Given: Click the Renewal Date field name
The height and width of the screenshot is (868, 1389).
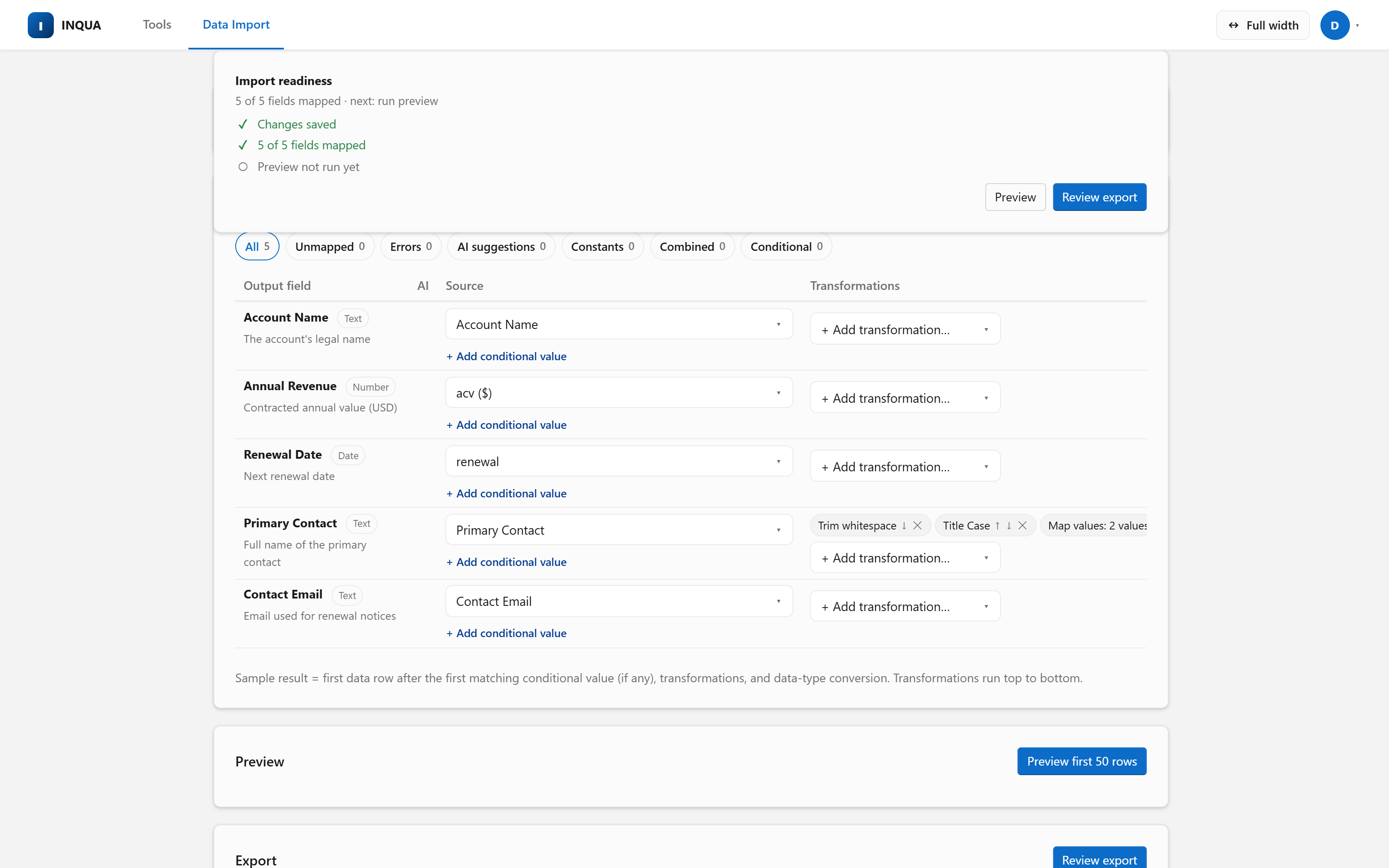Looking at the screenshot, I should 283,454.
